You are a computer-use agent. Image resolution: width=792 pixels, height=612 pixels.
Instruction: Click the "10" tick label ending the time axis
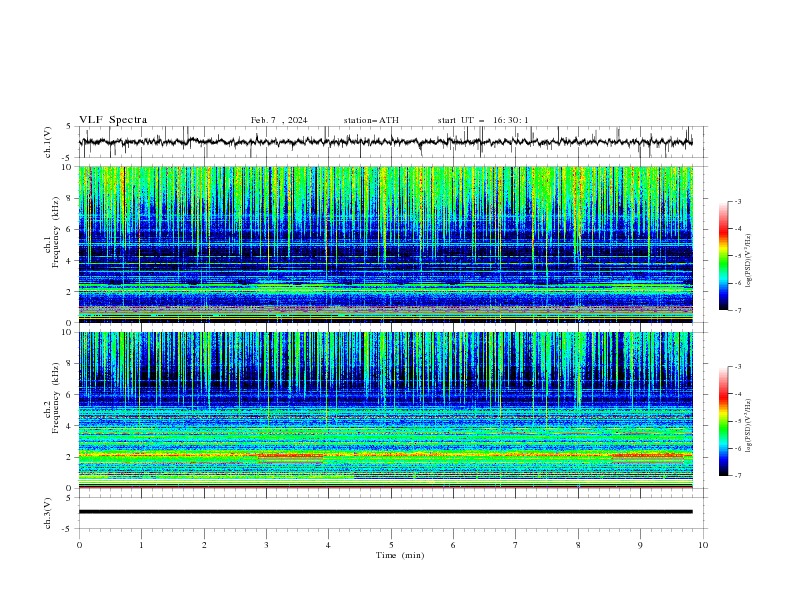[x=703, y=545]
